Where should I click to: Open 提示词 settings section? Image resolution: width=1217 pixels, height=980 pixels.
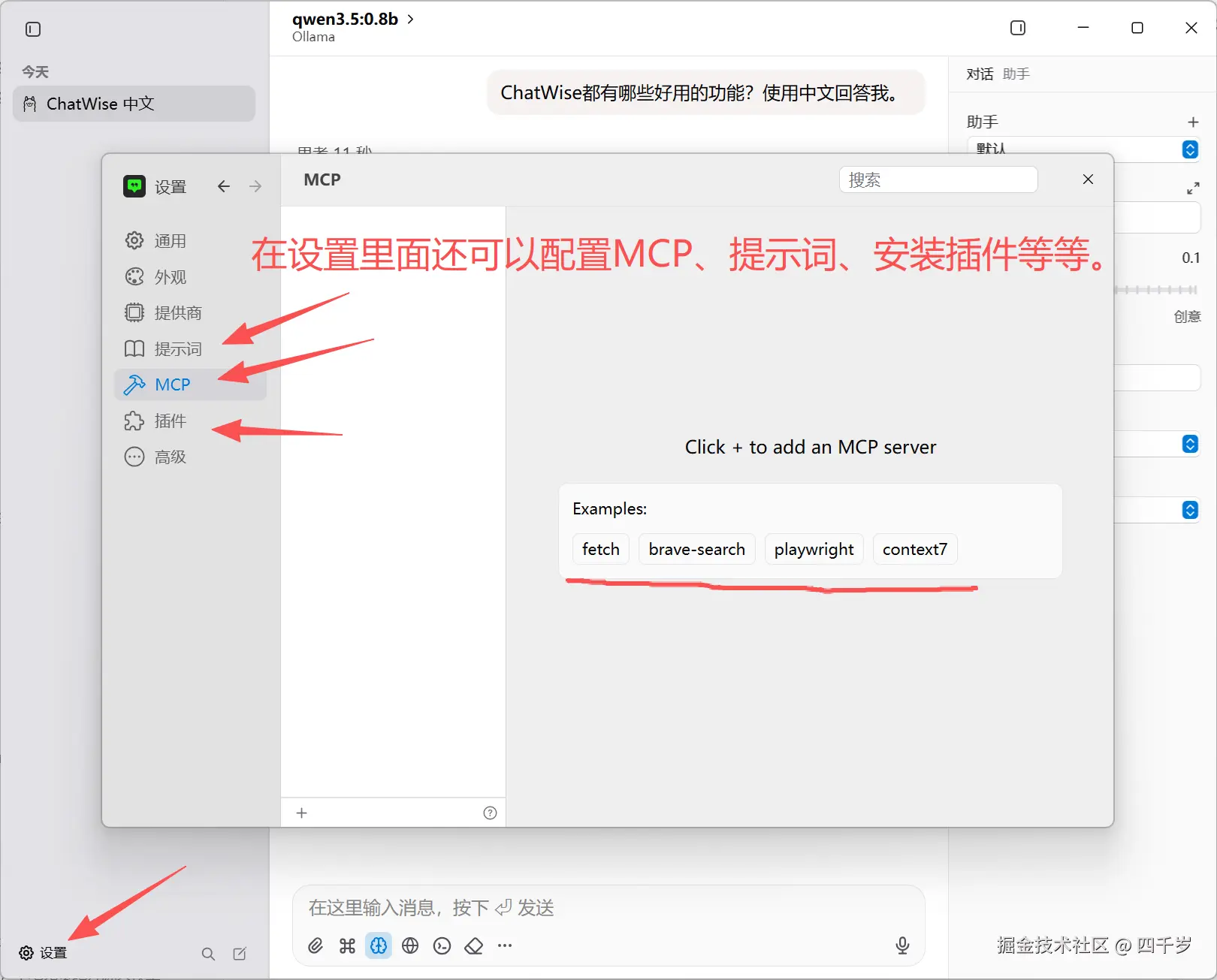(177, 348)
